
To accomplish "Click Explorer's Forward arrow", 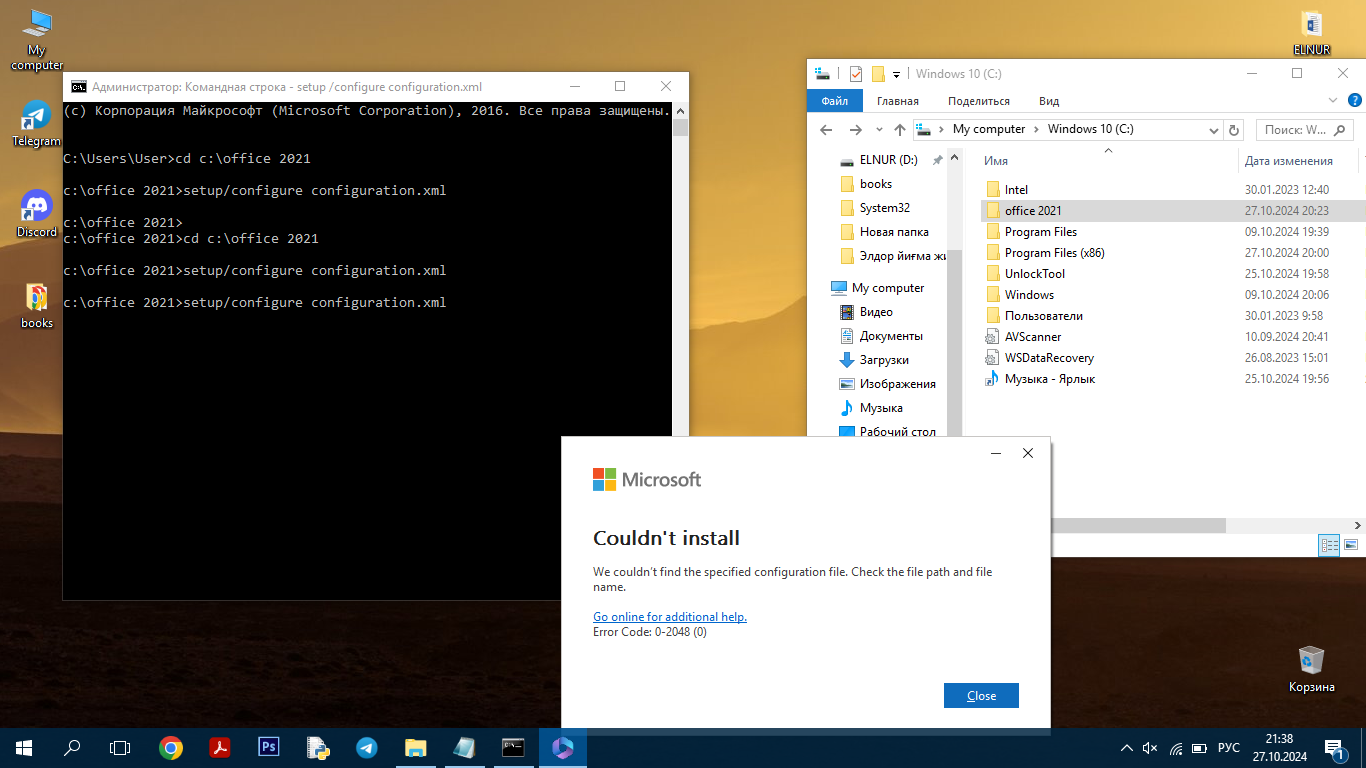I will (x=855, y=130).
